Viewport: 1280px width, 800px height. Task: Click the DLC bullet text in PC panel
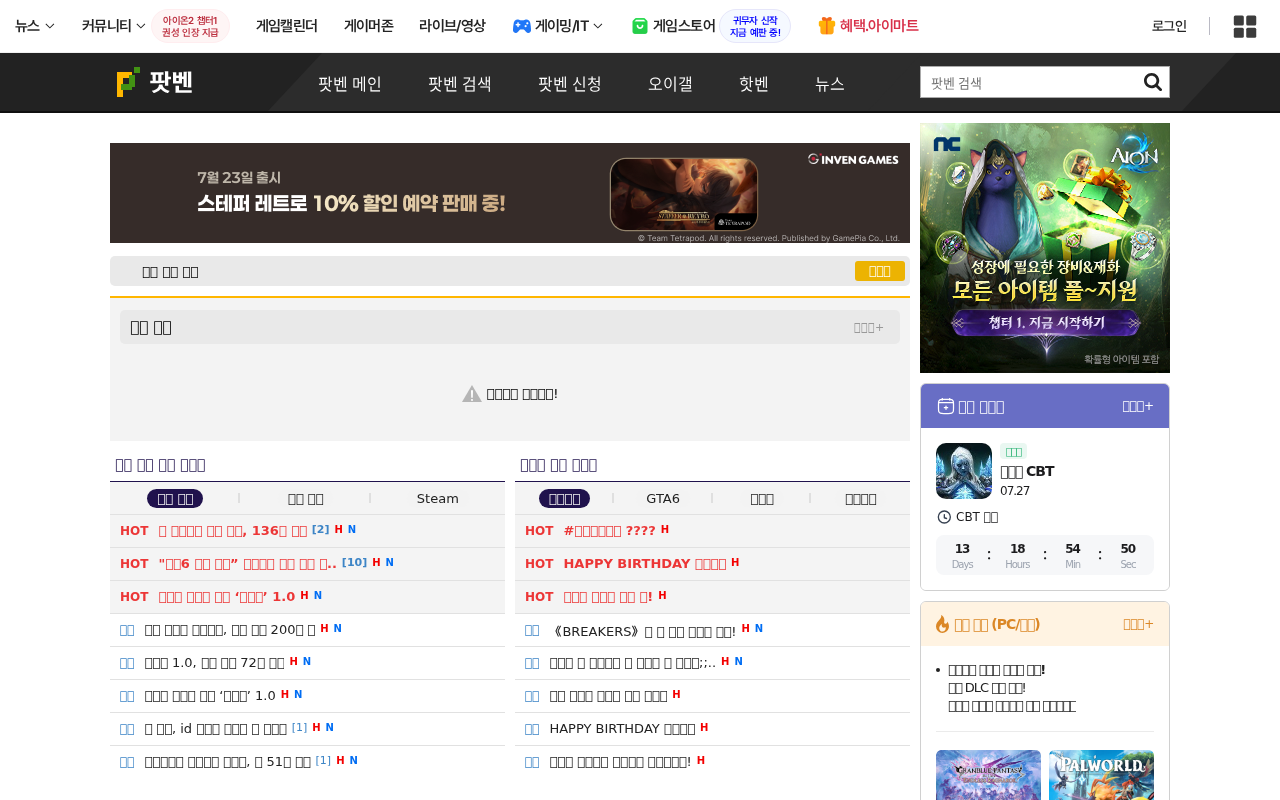pos(987,687)
